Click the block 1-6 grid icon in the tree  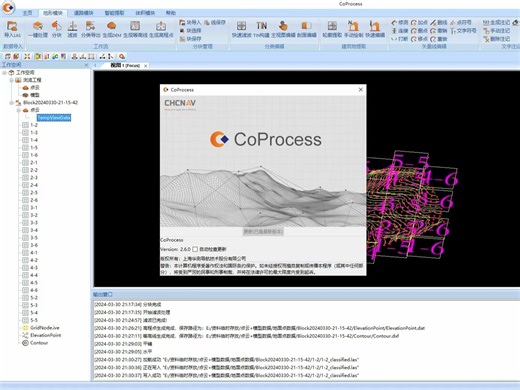(25, 155)
